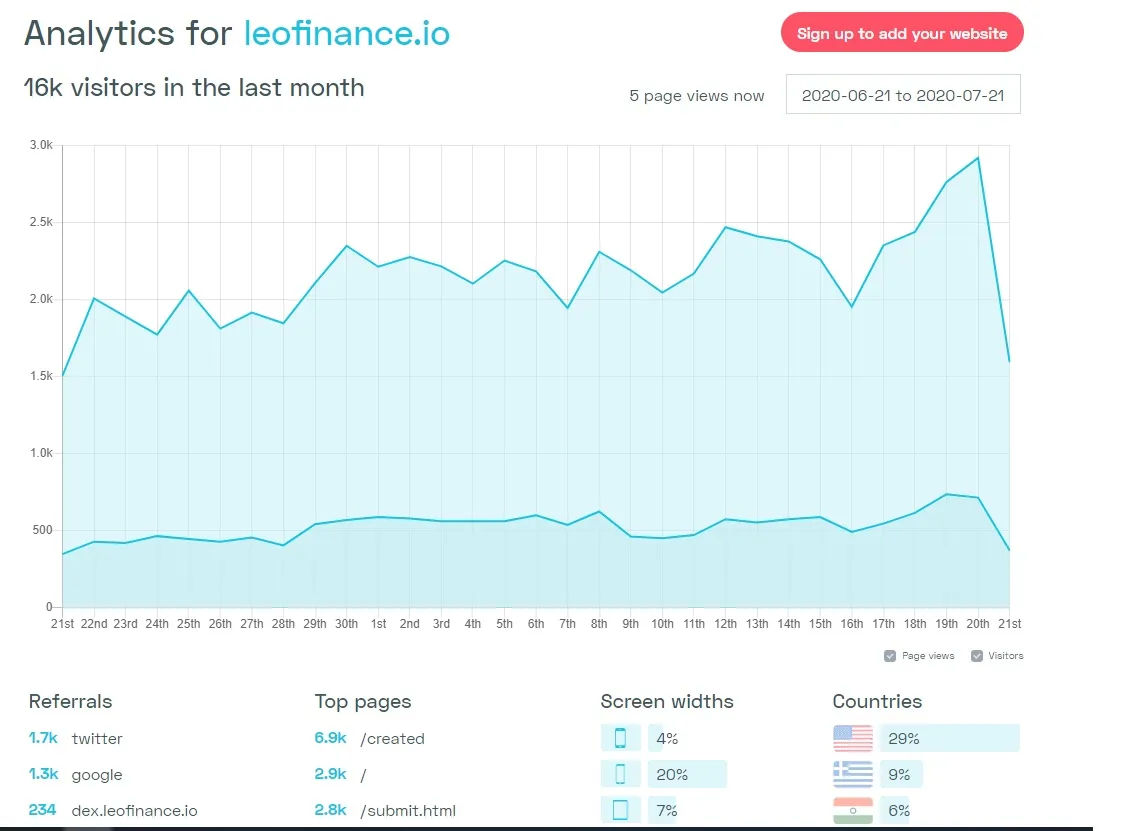Open the leofinance.io link in heading
Image resolution: width=1138 pixels, height=831 pixels.
pos(347,33)
